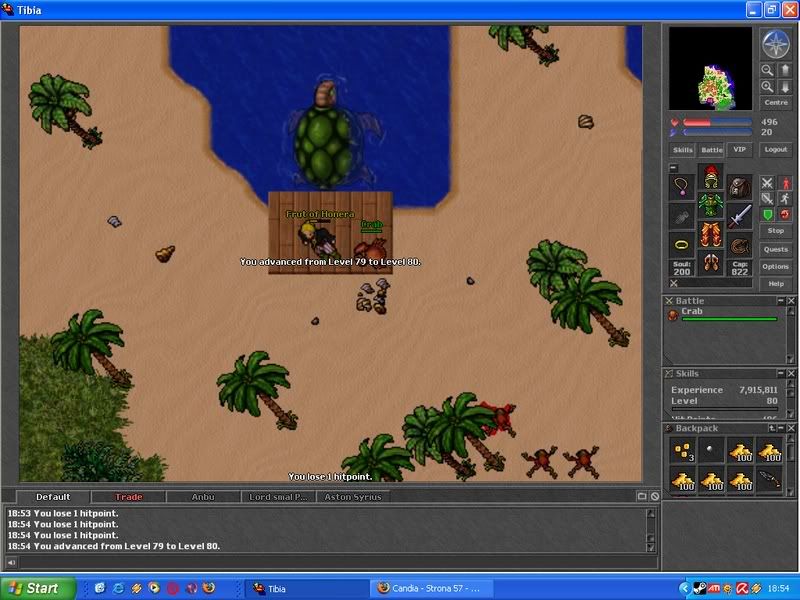The width and height of the screenshot is (800, 600).
Task: Click the backpack equipment slot
Action: tap(739, 187)
